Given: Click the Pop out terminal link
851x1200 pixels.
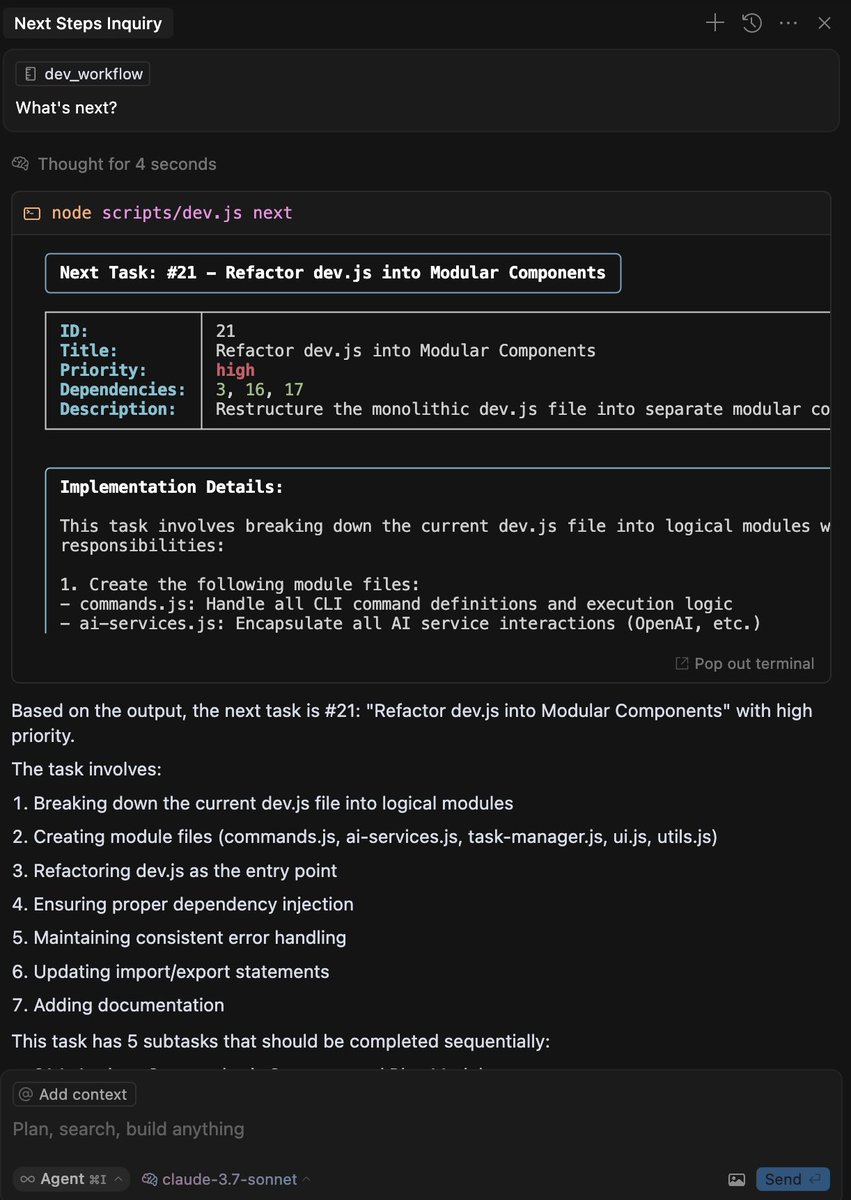Looking at the screenshot, I should click(x=745, y=663).
